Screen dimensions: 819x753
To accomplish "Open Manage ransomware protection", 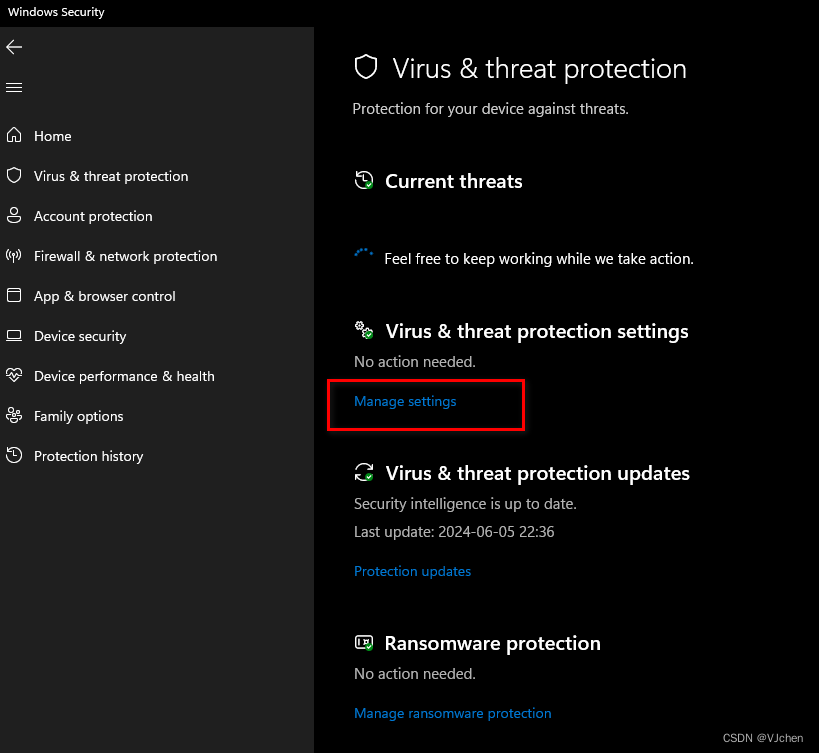I will point(452,713).
